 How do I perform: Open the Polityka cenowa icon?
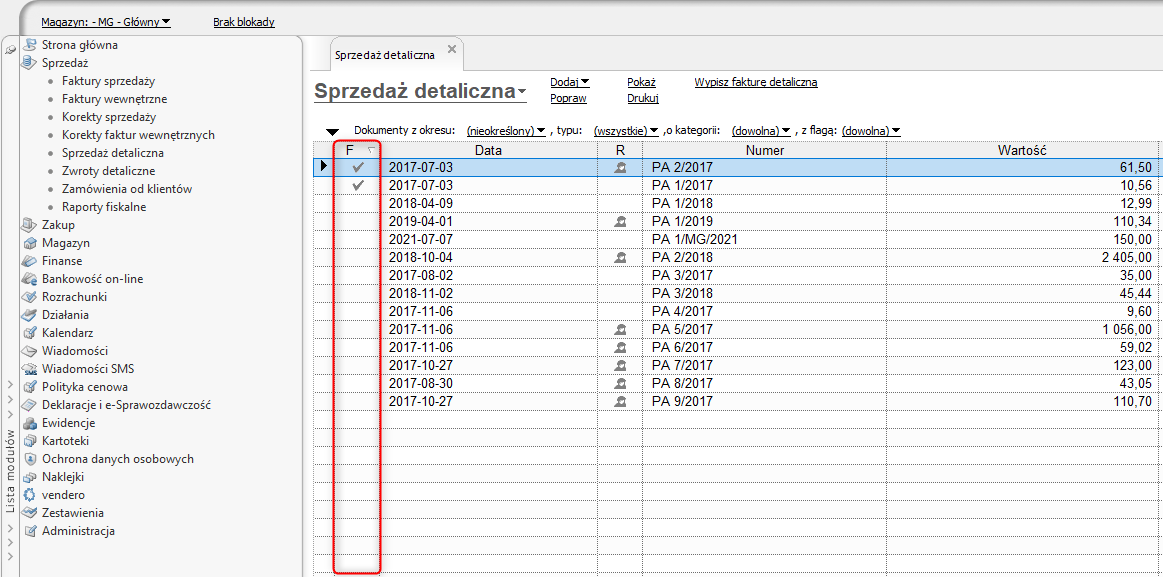[30, 387]
